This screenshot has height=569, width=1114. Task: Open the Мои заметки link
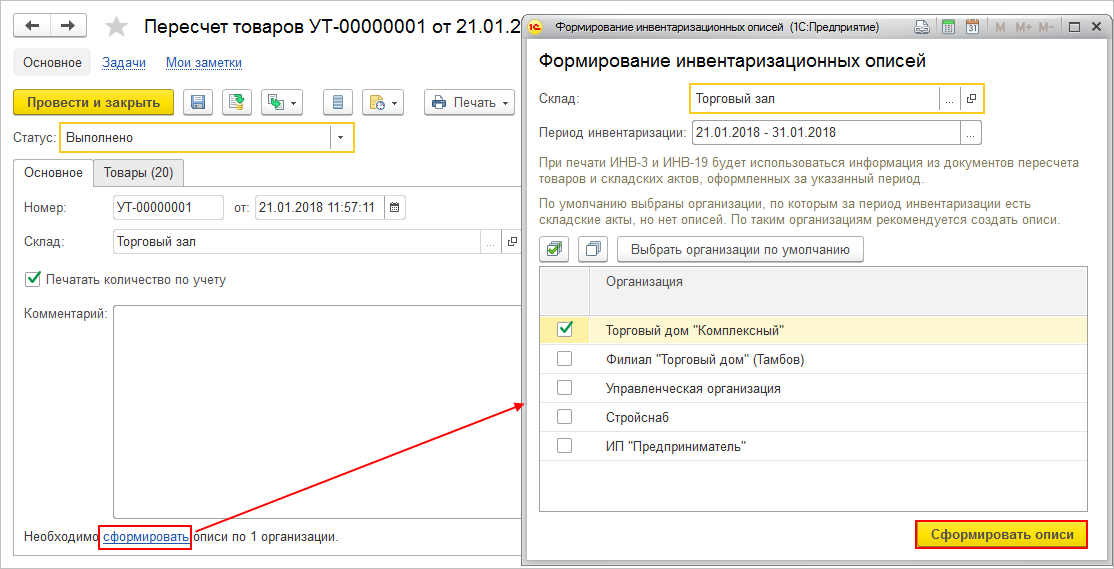coord(204,63)
